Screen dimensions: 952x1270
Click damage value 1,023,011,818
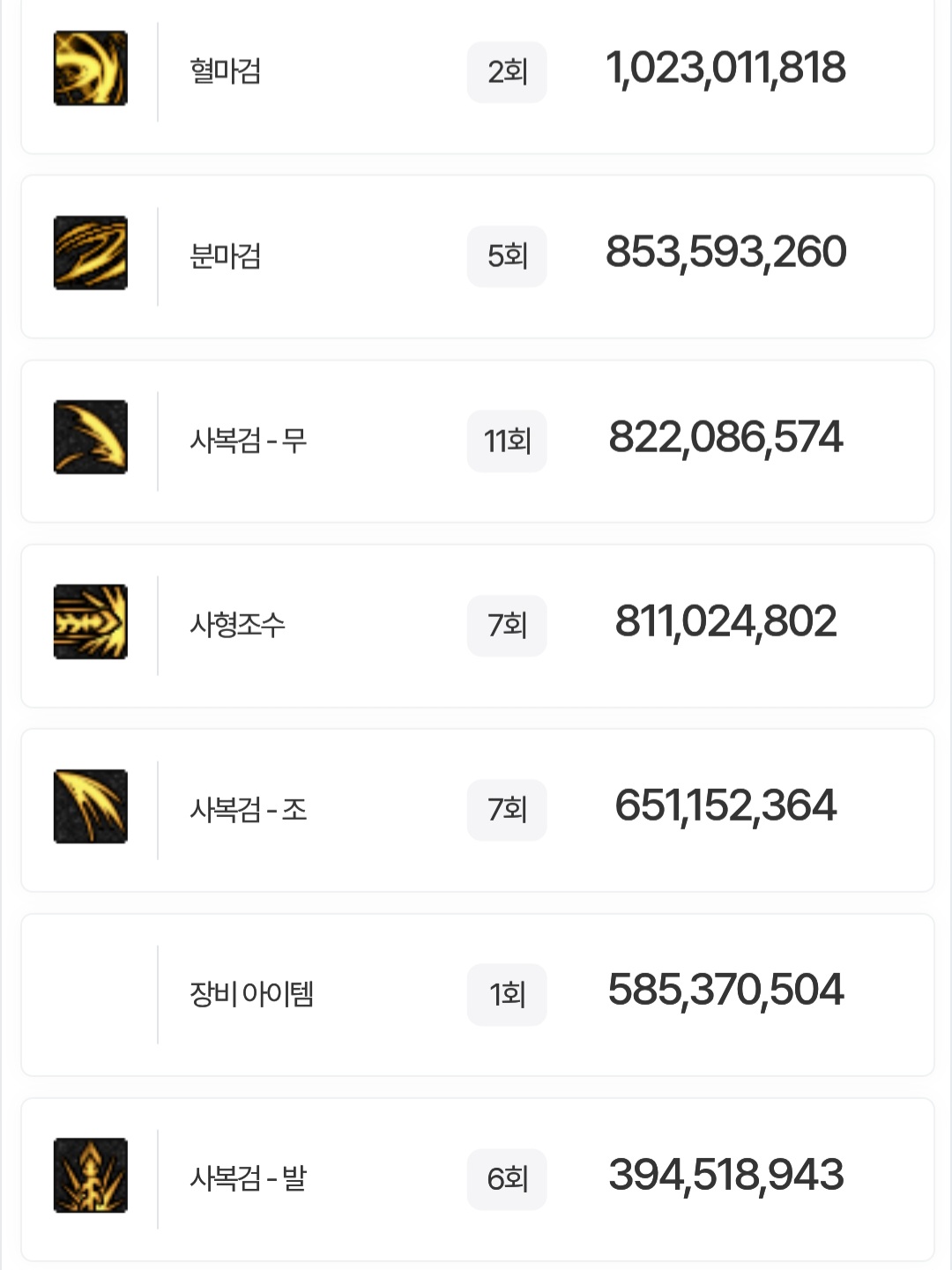click(725, 69)
